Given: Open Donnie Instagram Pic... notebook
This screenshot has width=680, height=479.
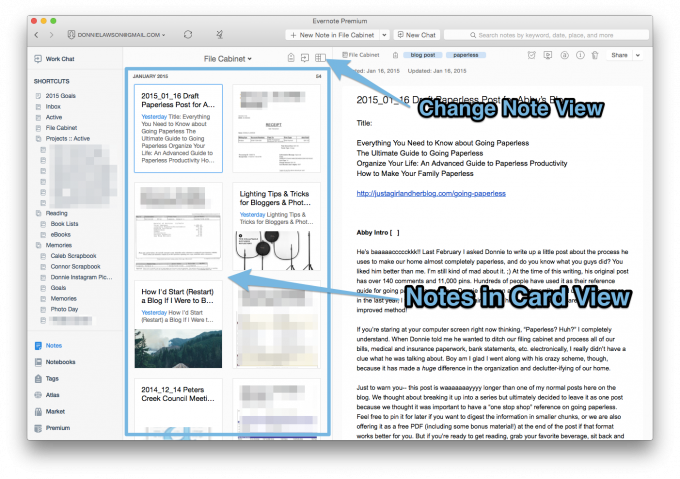Looking at the screenshot, I should pyautogui.click(x=76, y=277).
